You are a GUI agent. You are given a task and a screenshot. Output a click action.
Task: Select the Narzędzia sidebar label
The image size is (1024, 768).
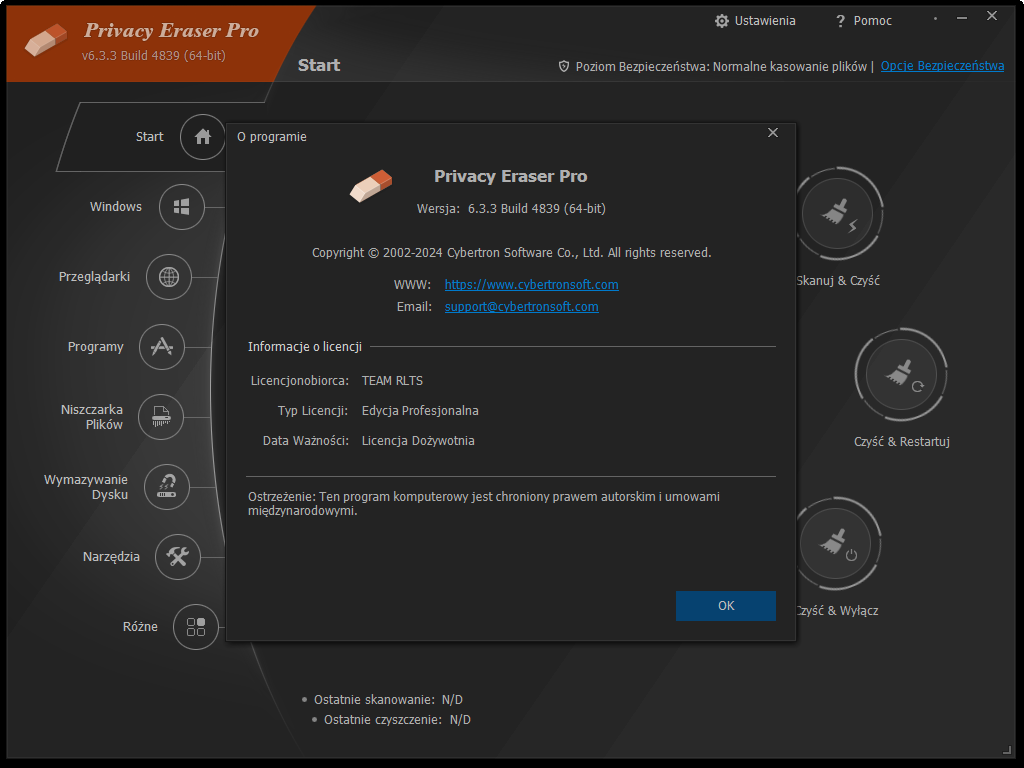coord(111,557)
